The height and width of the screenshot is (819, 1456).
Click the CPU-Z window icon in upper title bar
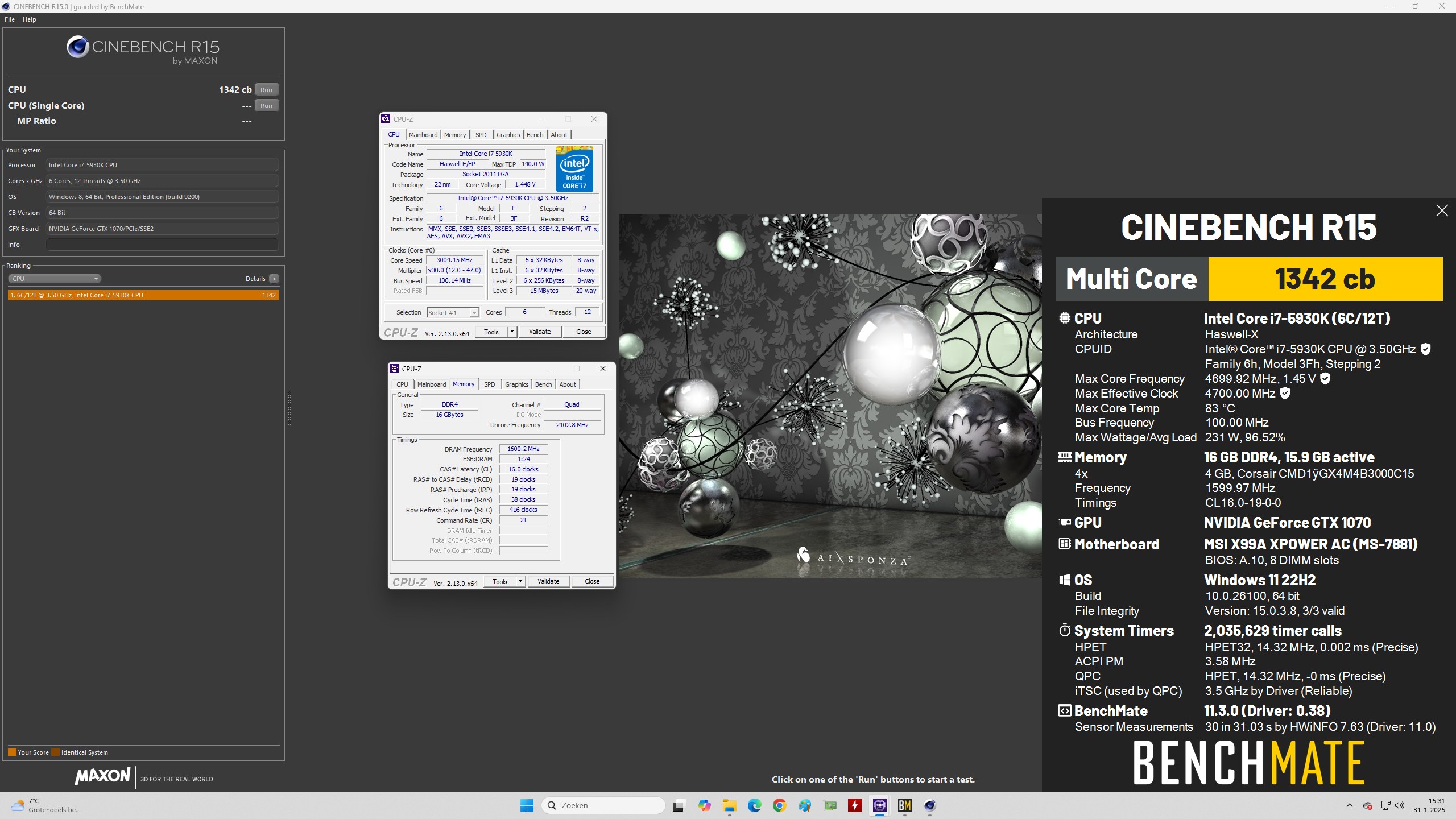click(x=386, y=119)
